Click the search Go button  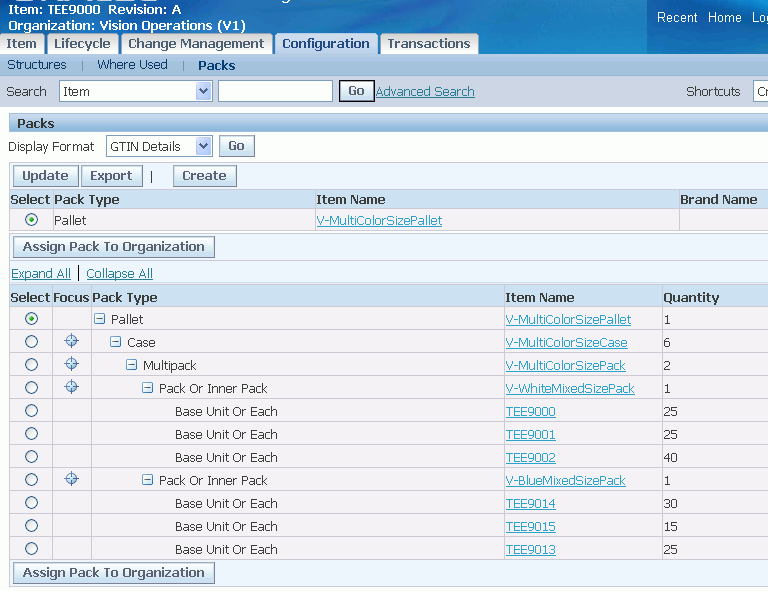(x=357, y=91)
